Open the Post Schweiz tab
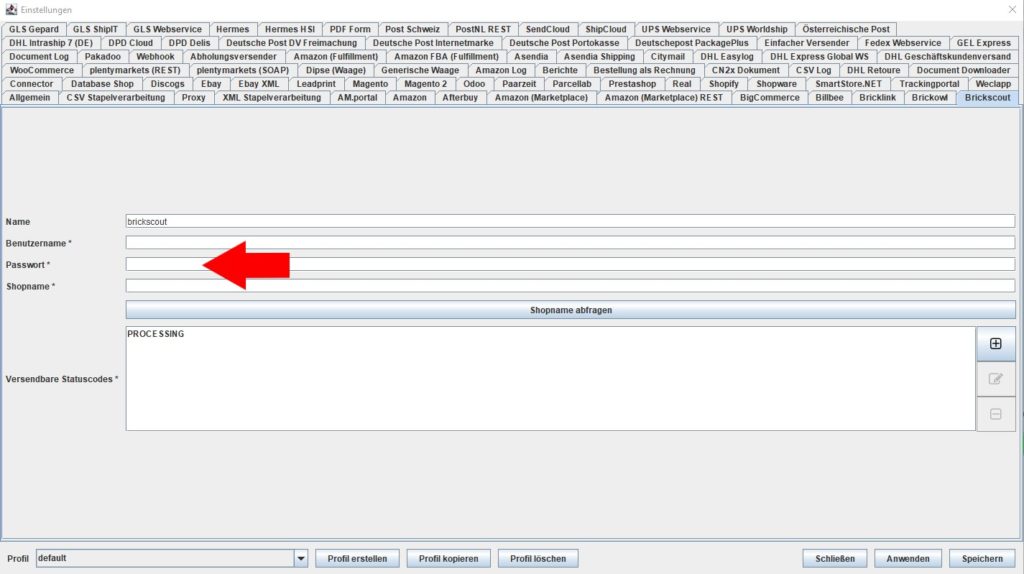Viewport: 1024px width, 574px height. point(412,29)
